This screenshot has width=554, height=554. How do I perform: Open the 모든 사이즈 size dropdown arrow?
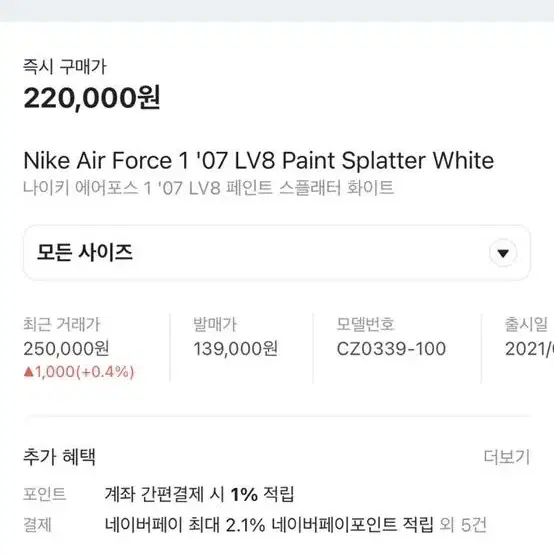[x=503, y=253]
